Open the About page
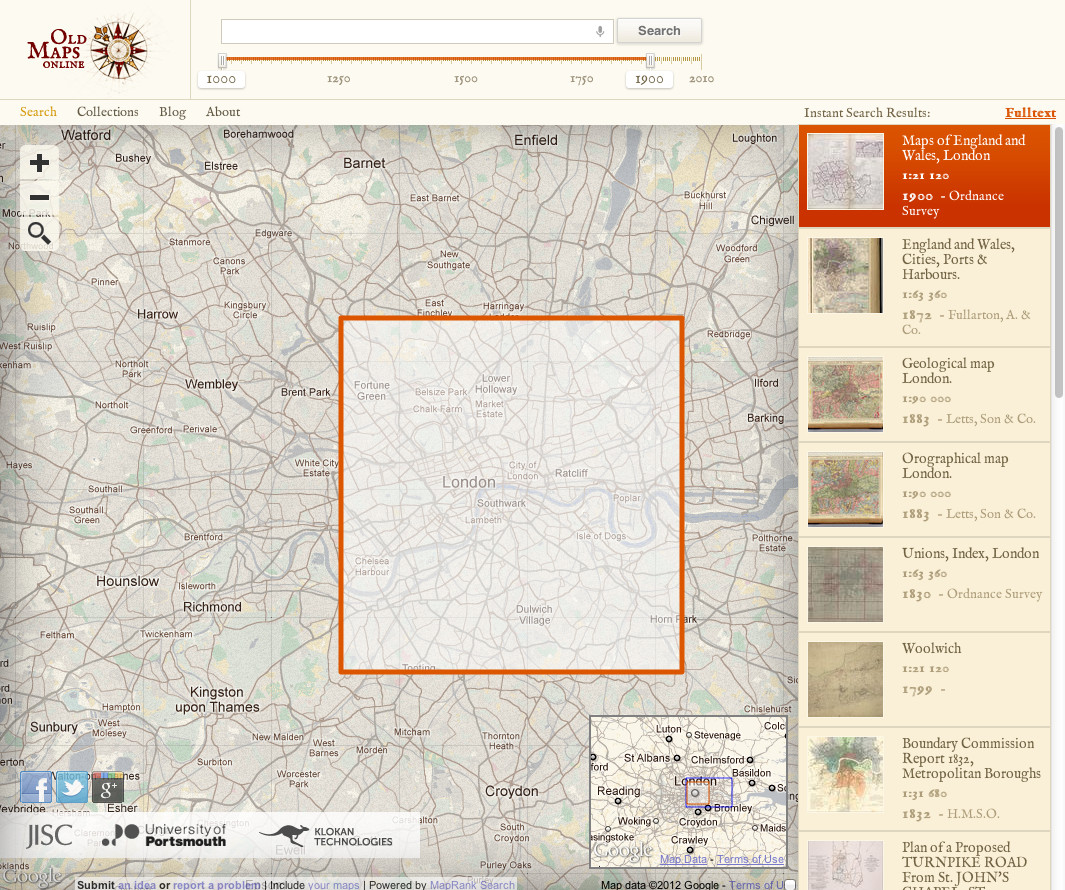Screen dimensions: 1065x890 (223, 112)
